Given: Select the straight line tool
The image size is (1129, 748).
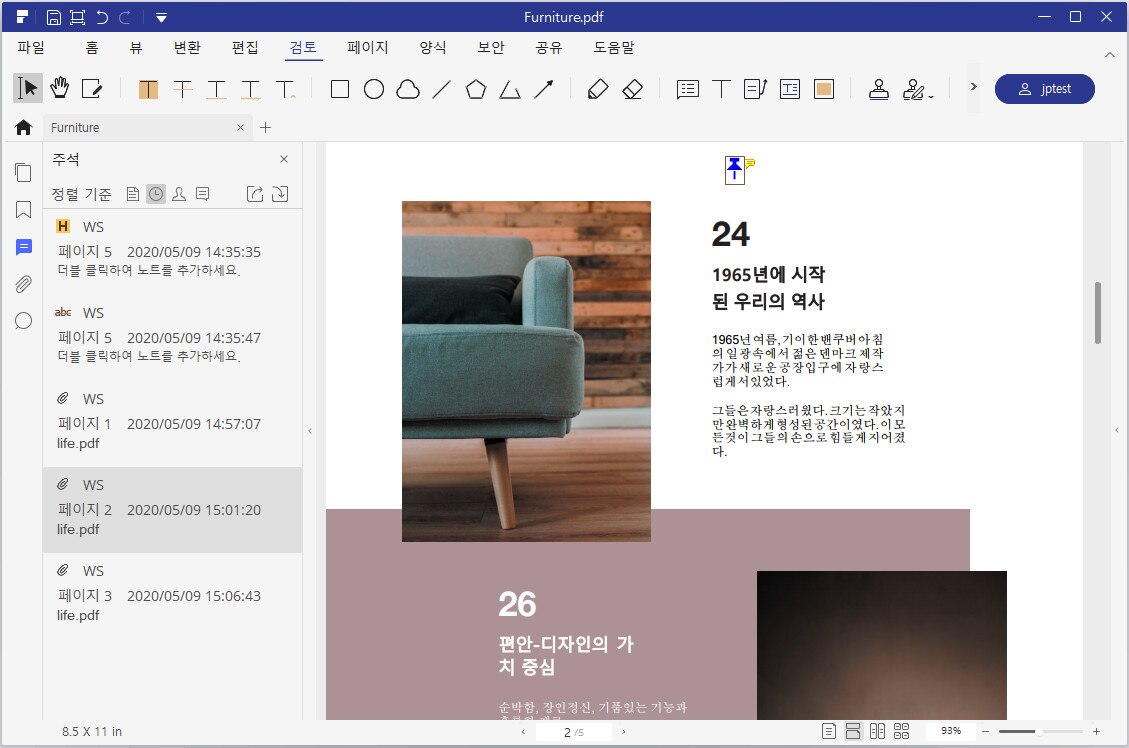Looking at the screenshot, I should coord(441,89).
